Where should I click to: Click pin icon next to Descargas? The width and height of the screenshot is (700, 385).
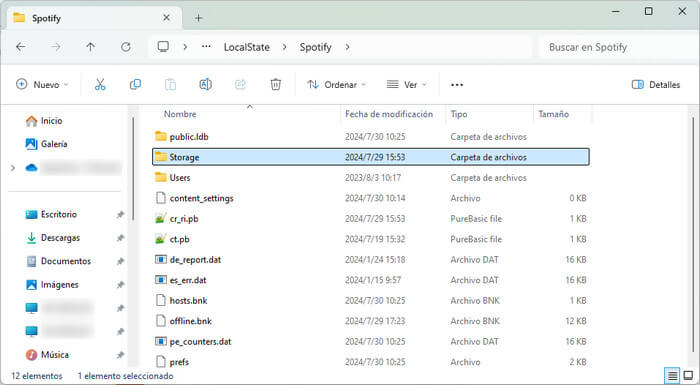[x=120, y=238]
